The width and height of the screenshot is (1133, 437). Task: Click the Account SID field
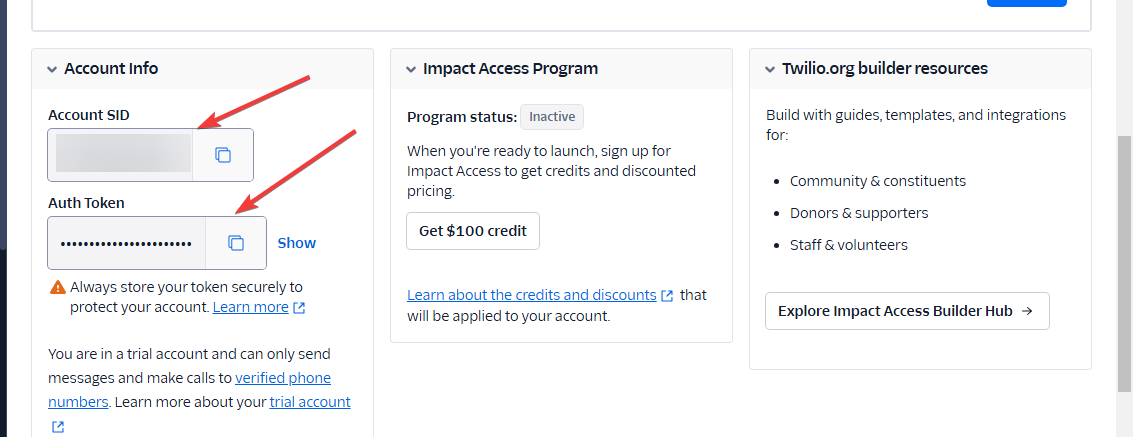[120, 155]
